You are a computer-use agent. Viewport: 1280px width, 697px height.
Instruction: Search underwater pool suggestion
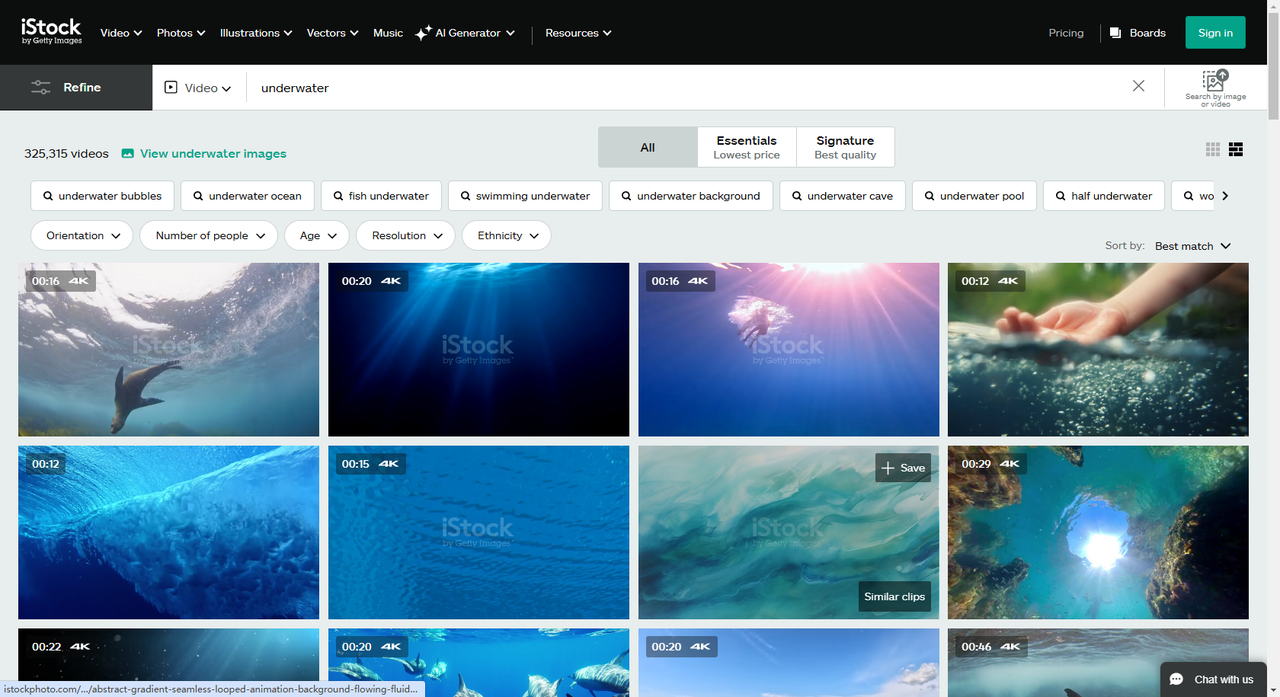(975, 196)
